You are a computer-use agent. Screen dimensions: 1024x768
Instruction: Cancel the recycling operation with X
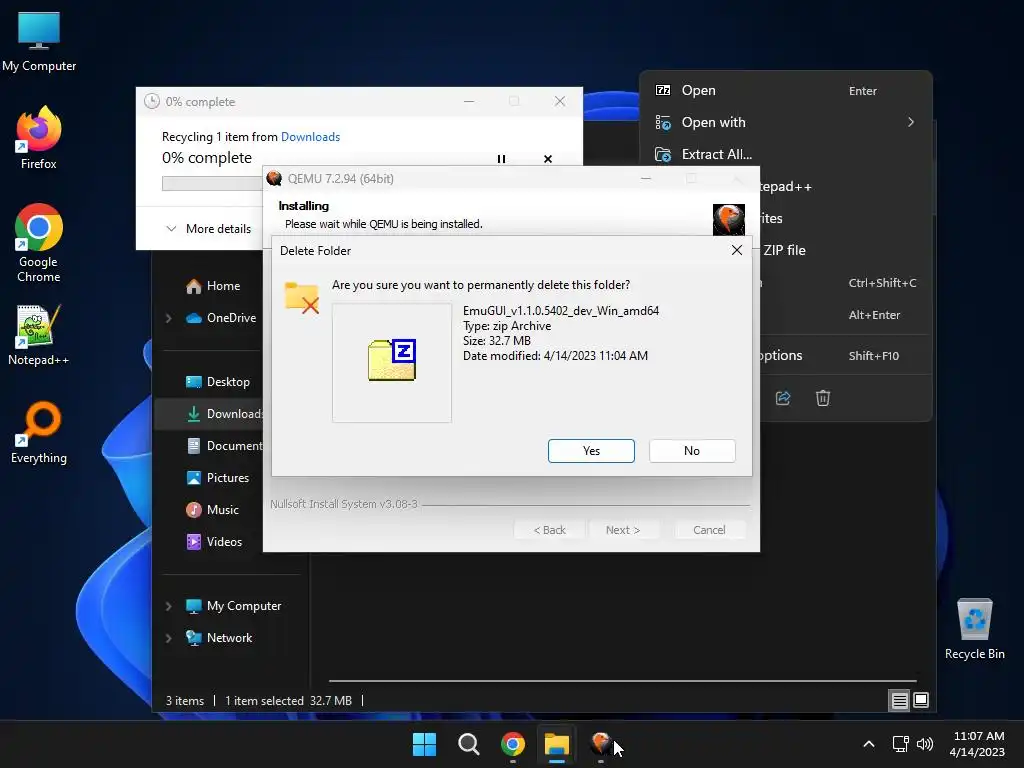(x=548, y=159)
